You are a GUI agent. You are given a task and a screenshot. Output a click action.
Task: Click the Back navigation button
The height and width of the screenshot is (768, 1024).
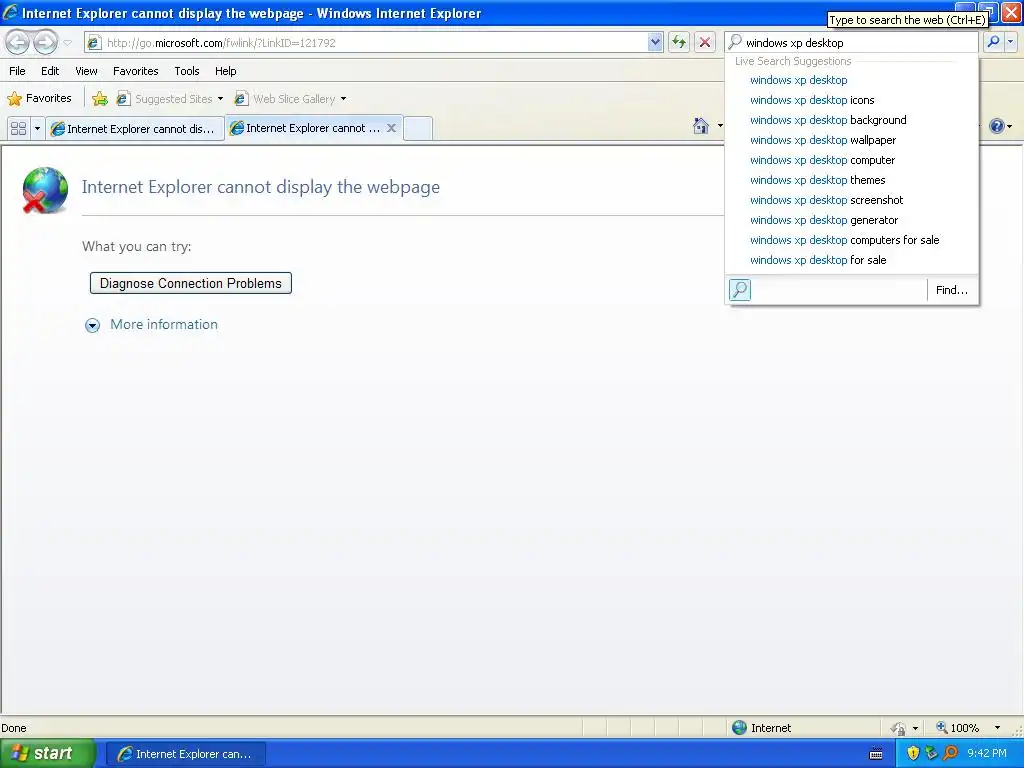click(18, 42)
